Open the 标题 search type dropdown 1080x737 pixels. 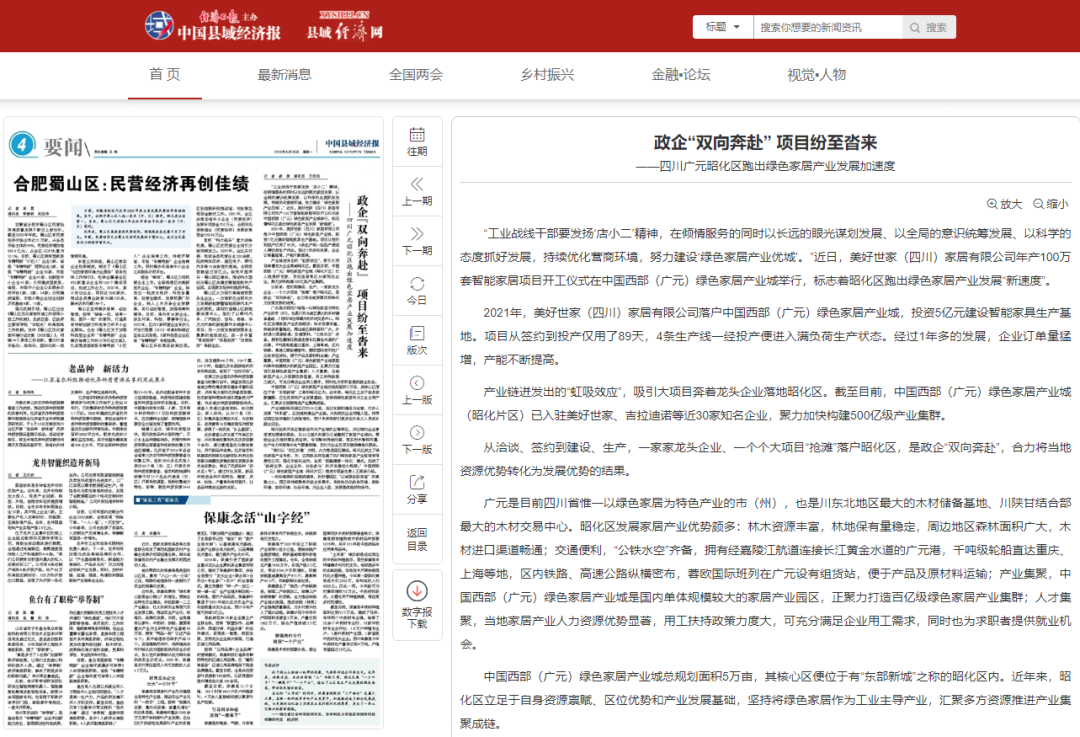pyautogui.click(x=723, y=28)
